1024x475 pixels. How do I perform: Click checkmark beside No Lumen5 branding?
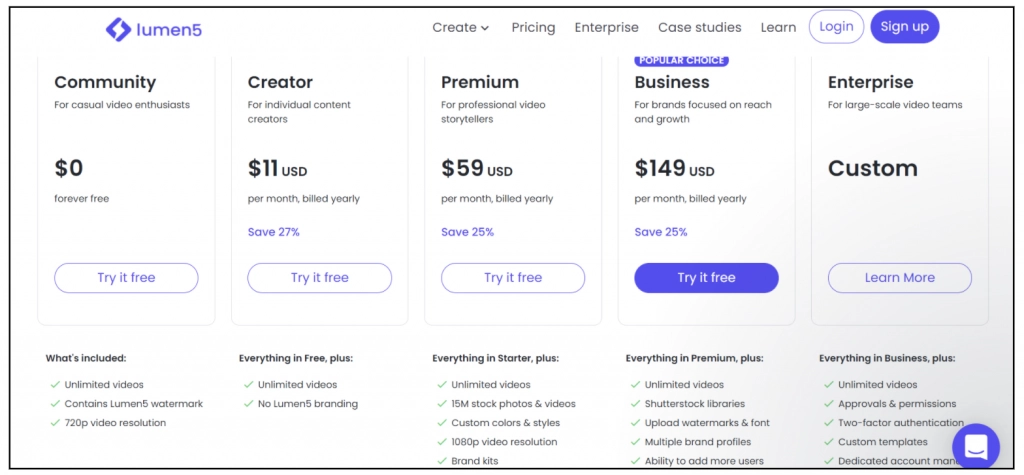[x=248, y=404]
